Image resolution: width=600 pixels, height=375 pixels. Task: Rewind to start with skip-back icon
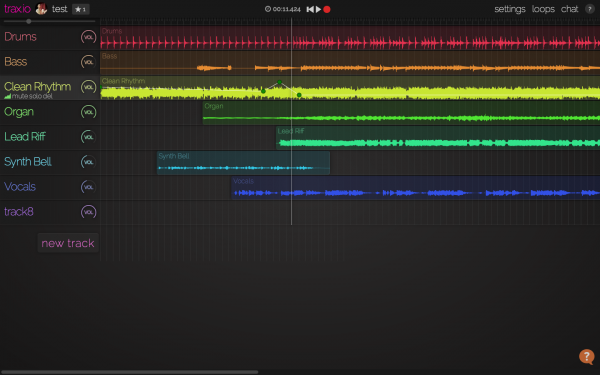(x=310, y=9)
